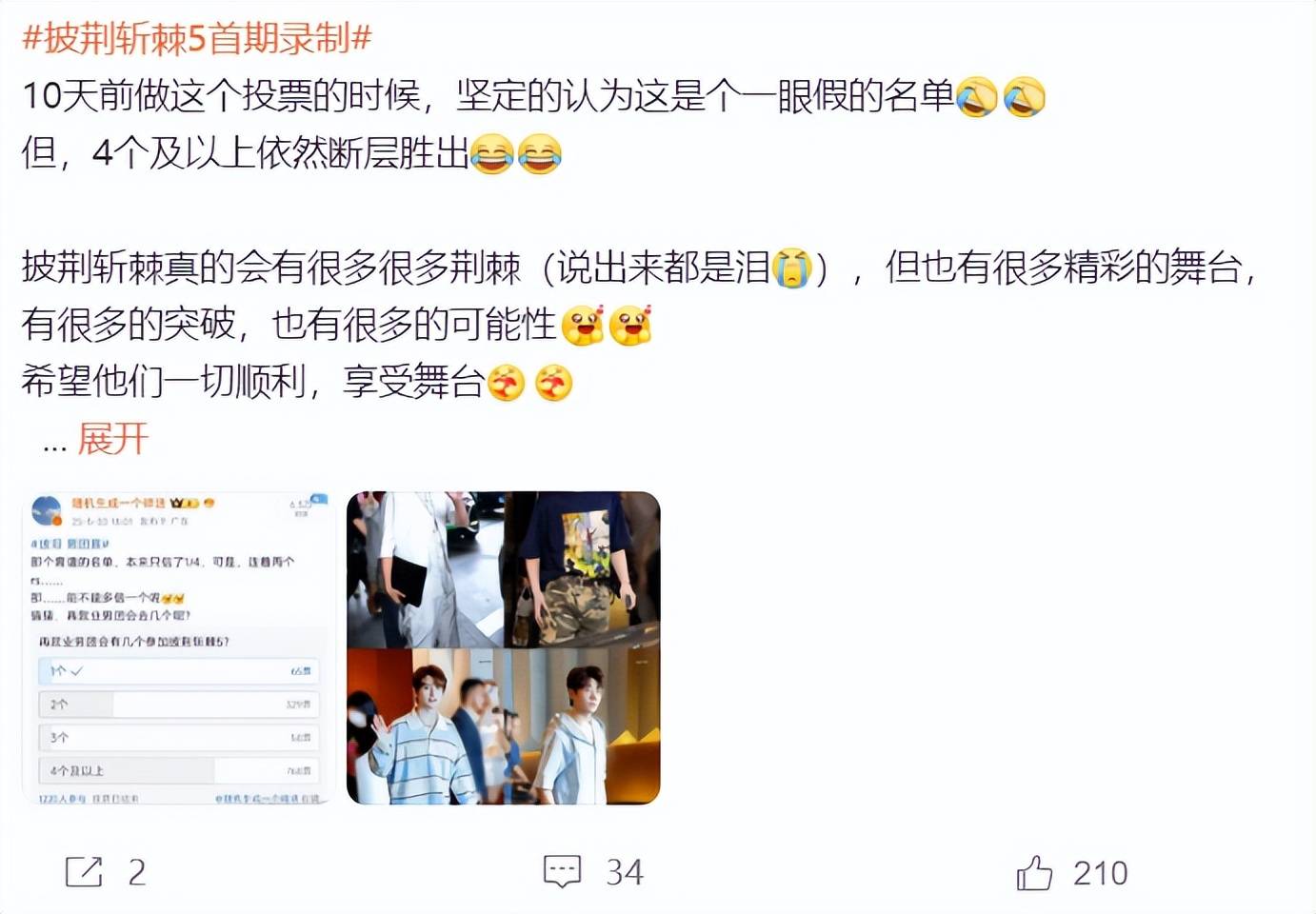Click the 3个 poll result bar

[178, 737]
